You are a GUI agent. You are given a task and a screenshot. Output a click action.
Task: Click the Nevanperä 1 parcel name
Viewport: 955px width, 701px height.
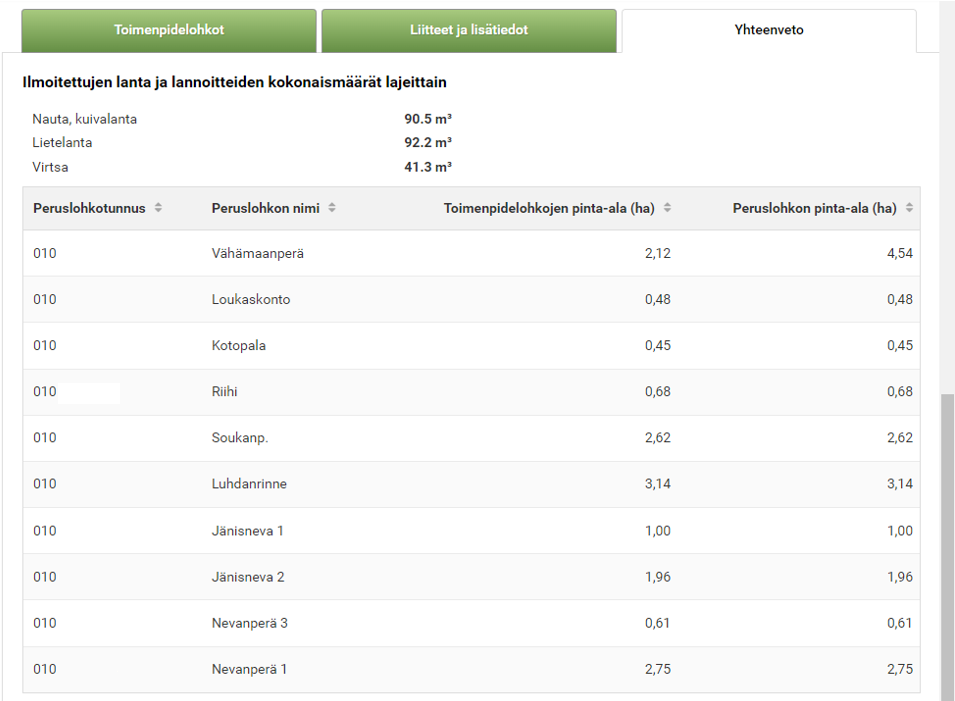(x=249, y=668)
